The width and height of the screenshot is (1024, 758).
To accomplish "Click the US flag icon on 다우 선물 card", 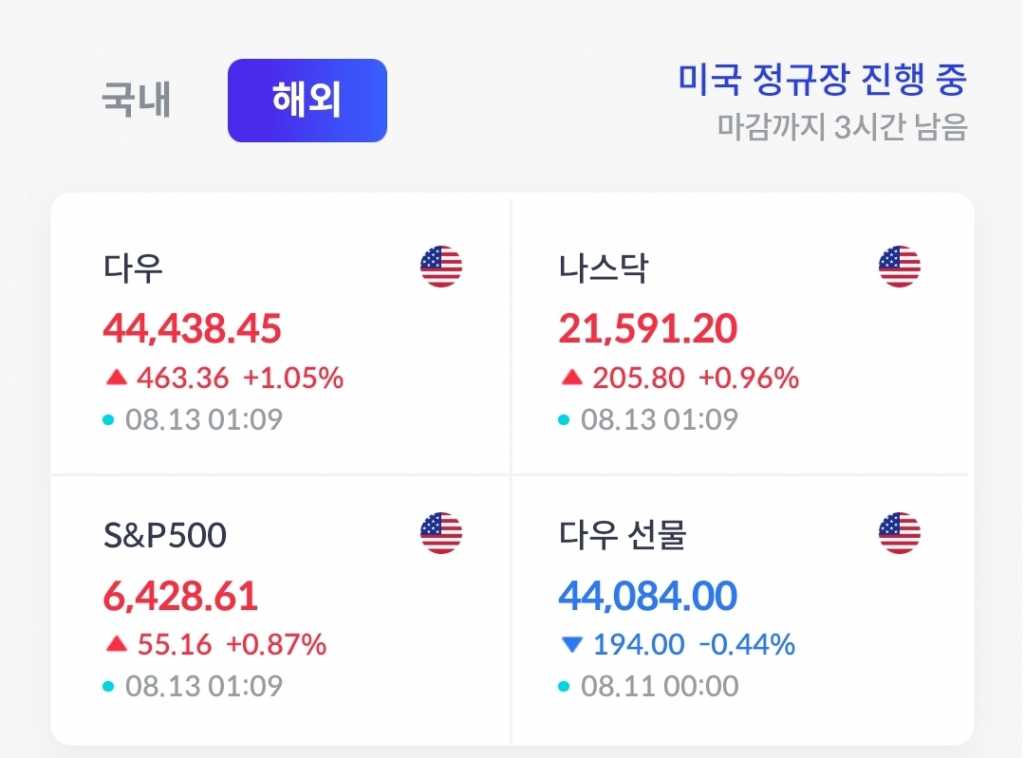I will [x=899, y=534].
